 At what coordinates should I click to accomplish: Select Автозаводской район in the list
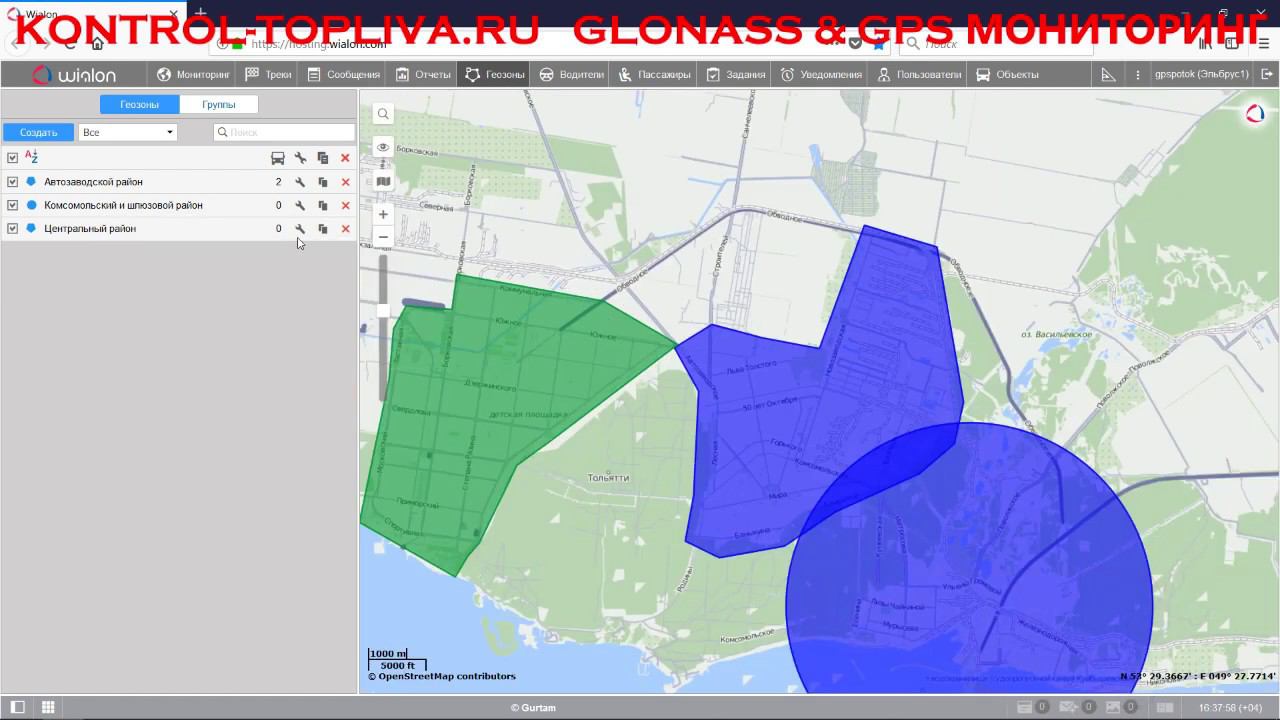tap(93, 182)
